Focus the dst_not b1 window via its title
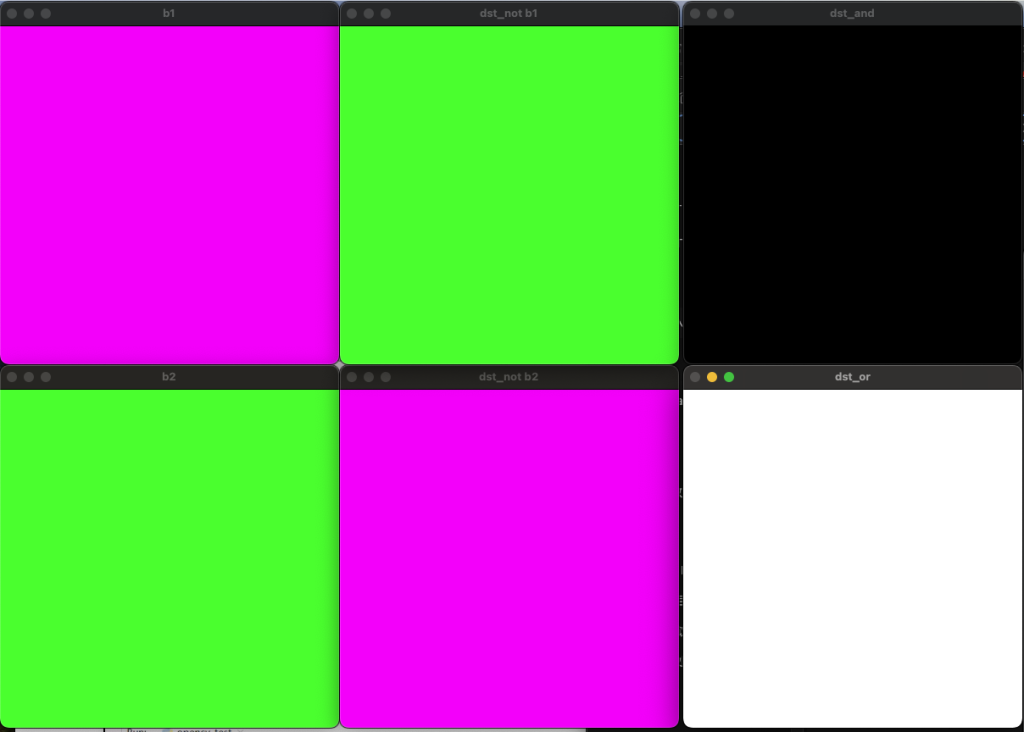The height and width of the screenshot is (732, 1024). (x=508, y=14)
